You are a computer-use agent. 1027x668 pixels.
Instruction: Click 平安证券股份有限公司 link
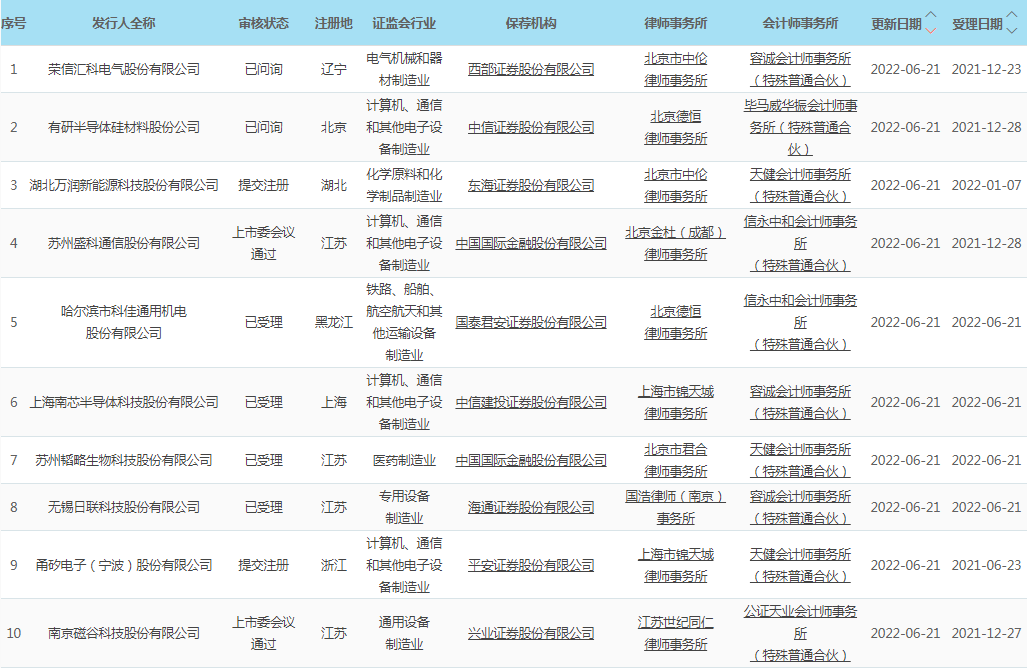click(531, 565)
